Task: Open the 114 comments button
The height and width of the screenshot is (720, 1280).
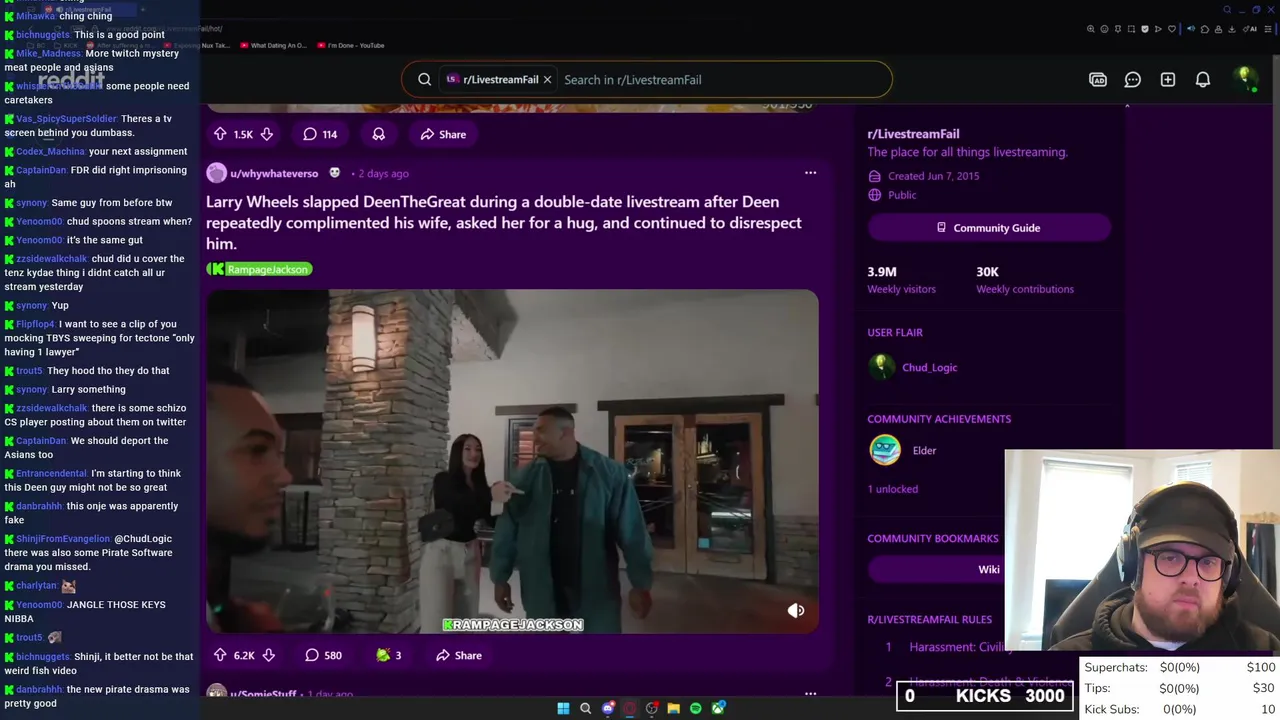Action: (320, 134)
